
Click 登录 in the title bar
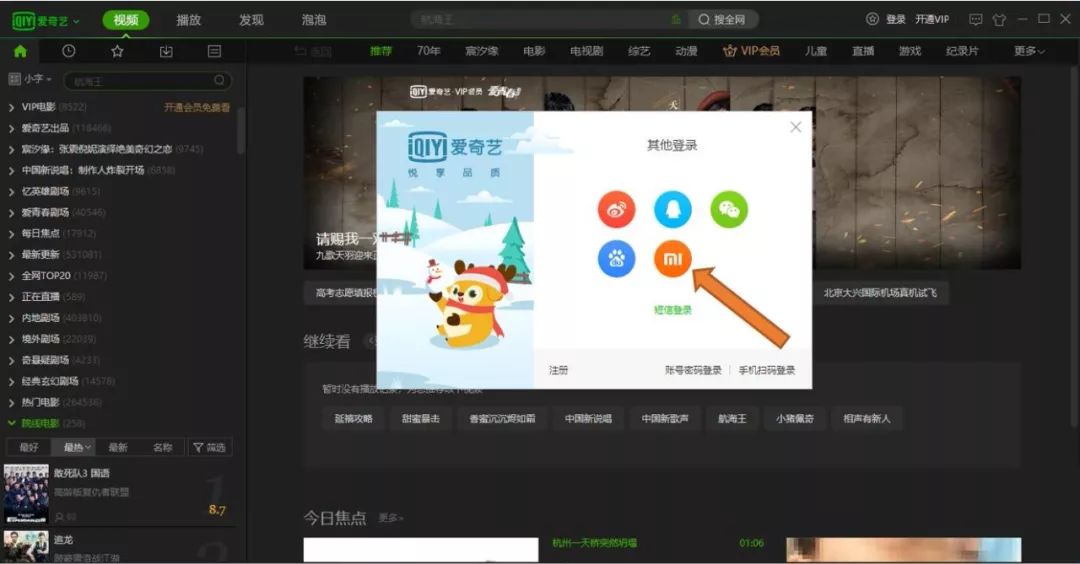pos(895,19)
